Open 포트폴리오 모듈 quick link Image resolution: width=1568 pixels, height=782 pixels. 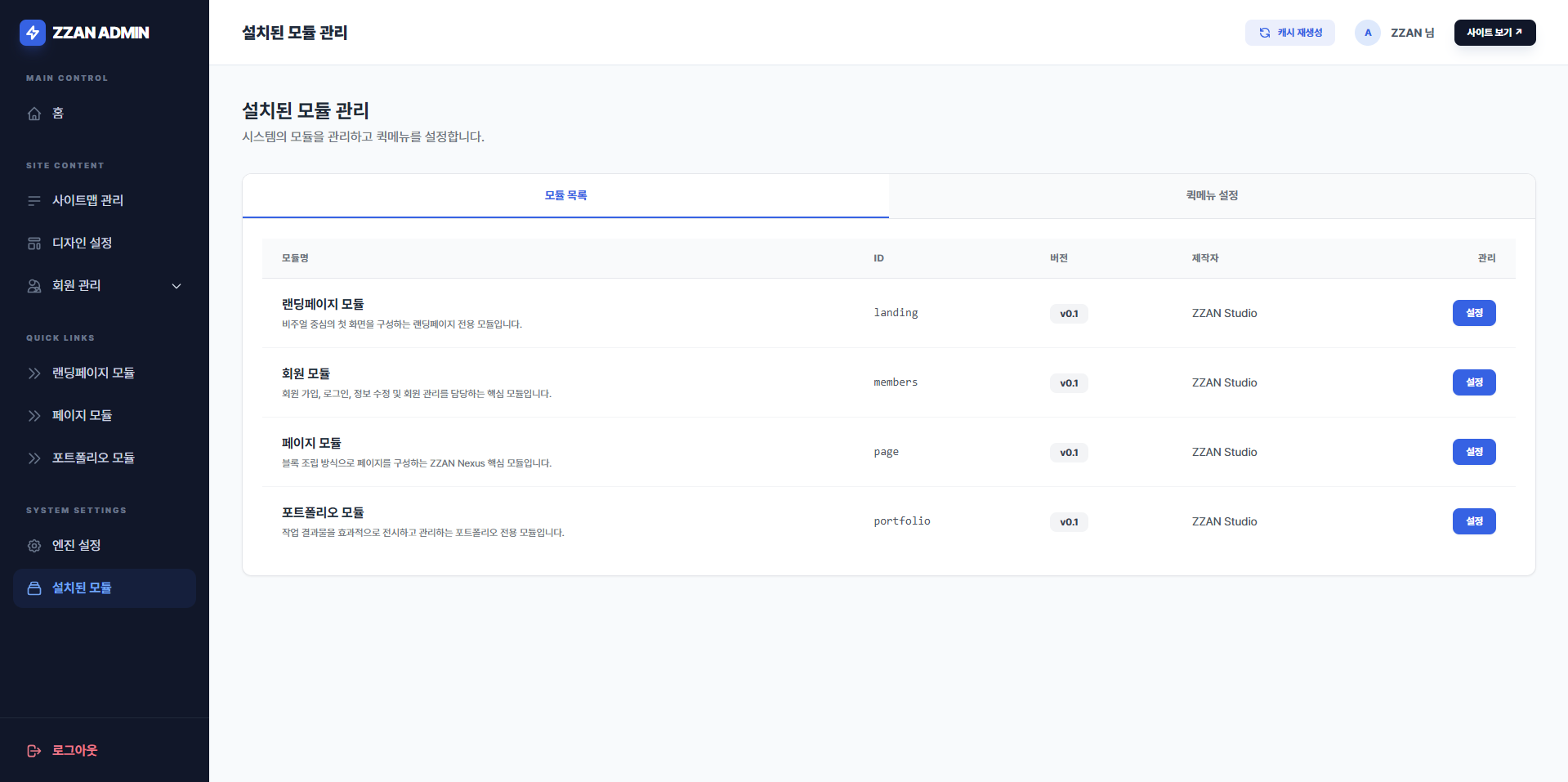(x=105, y=458)
